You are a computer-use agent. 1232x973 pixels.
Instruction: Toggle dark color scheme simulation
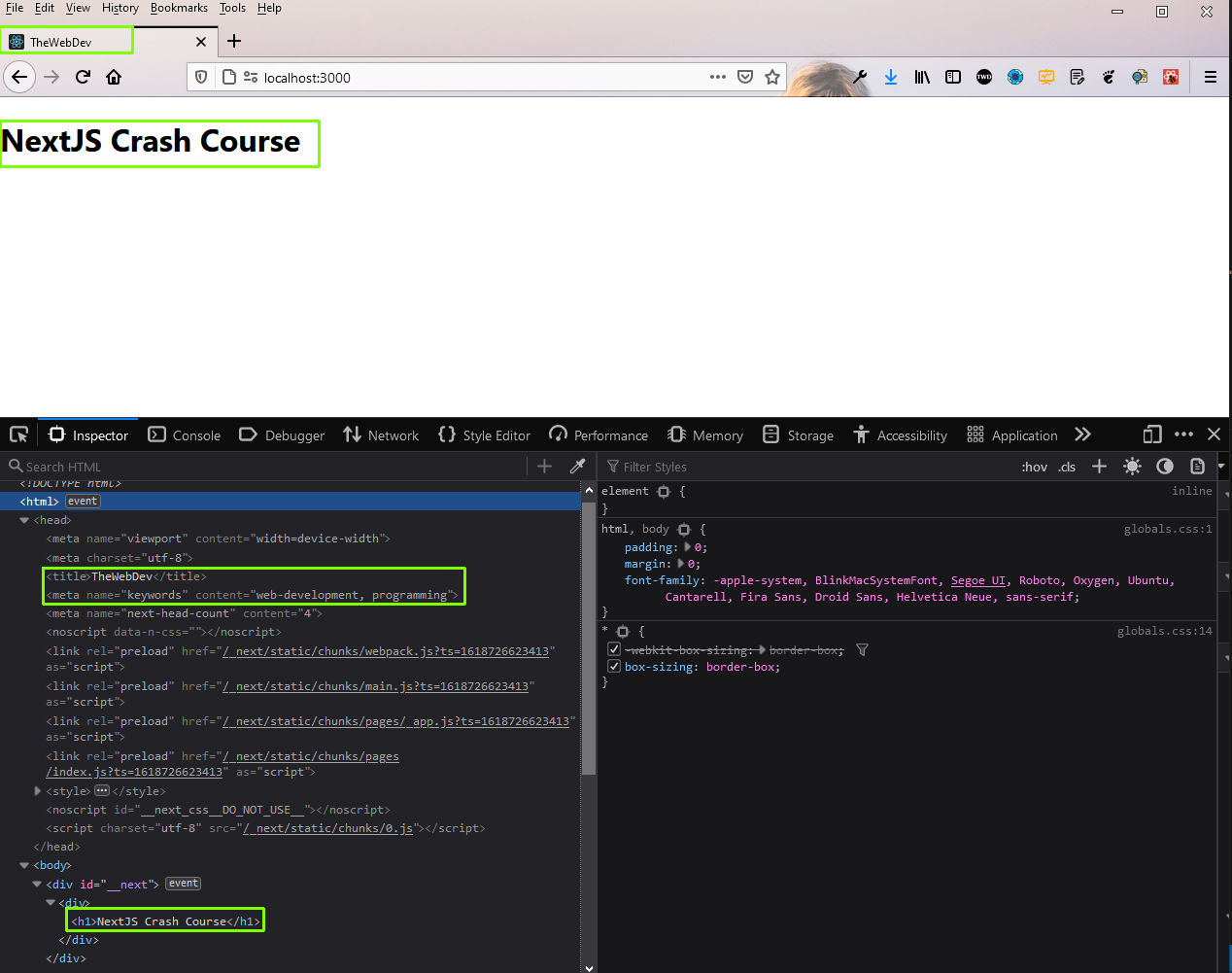click(x=1165, y=467)
